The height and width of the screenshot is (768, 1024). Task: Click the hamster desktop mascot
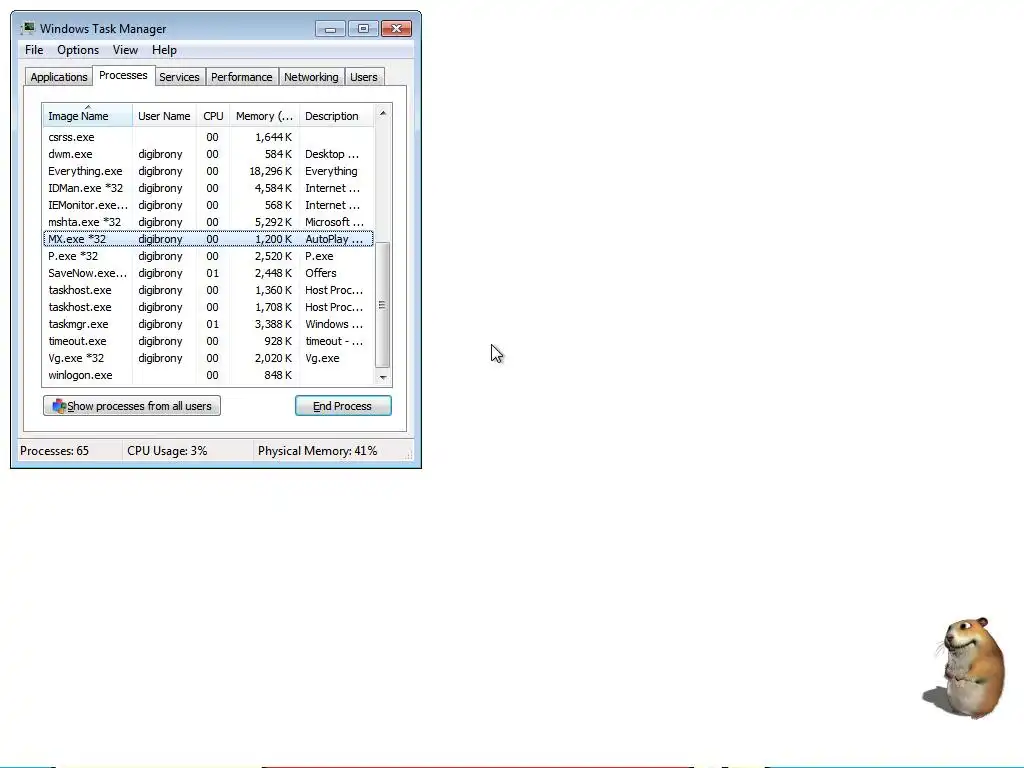(x=965, y=668)
